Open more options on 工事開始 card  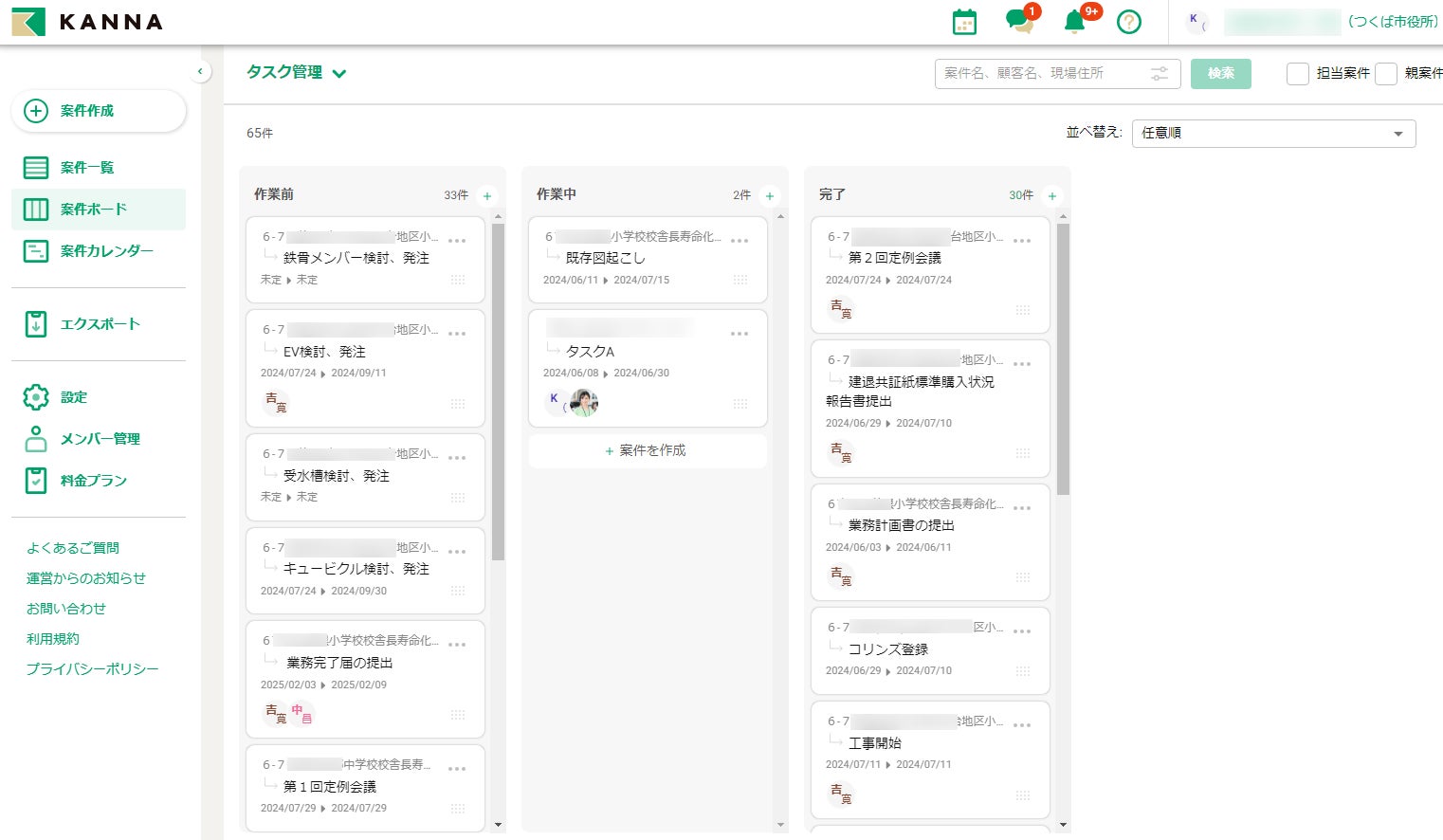(x=1022, y=725)
